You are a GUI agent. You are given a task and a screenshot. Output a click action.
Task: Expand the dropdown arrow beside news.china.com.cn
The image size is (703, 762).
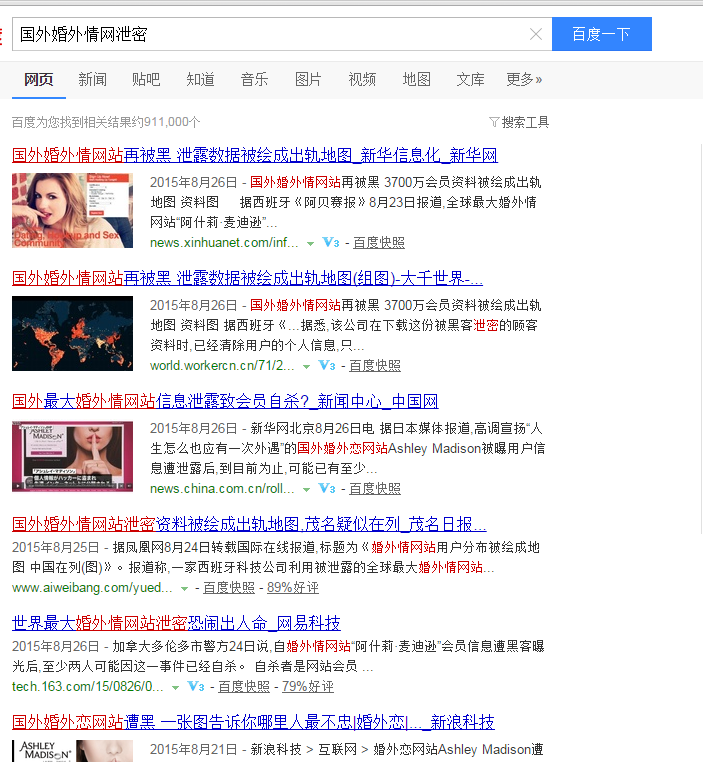306,489
